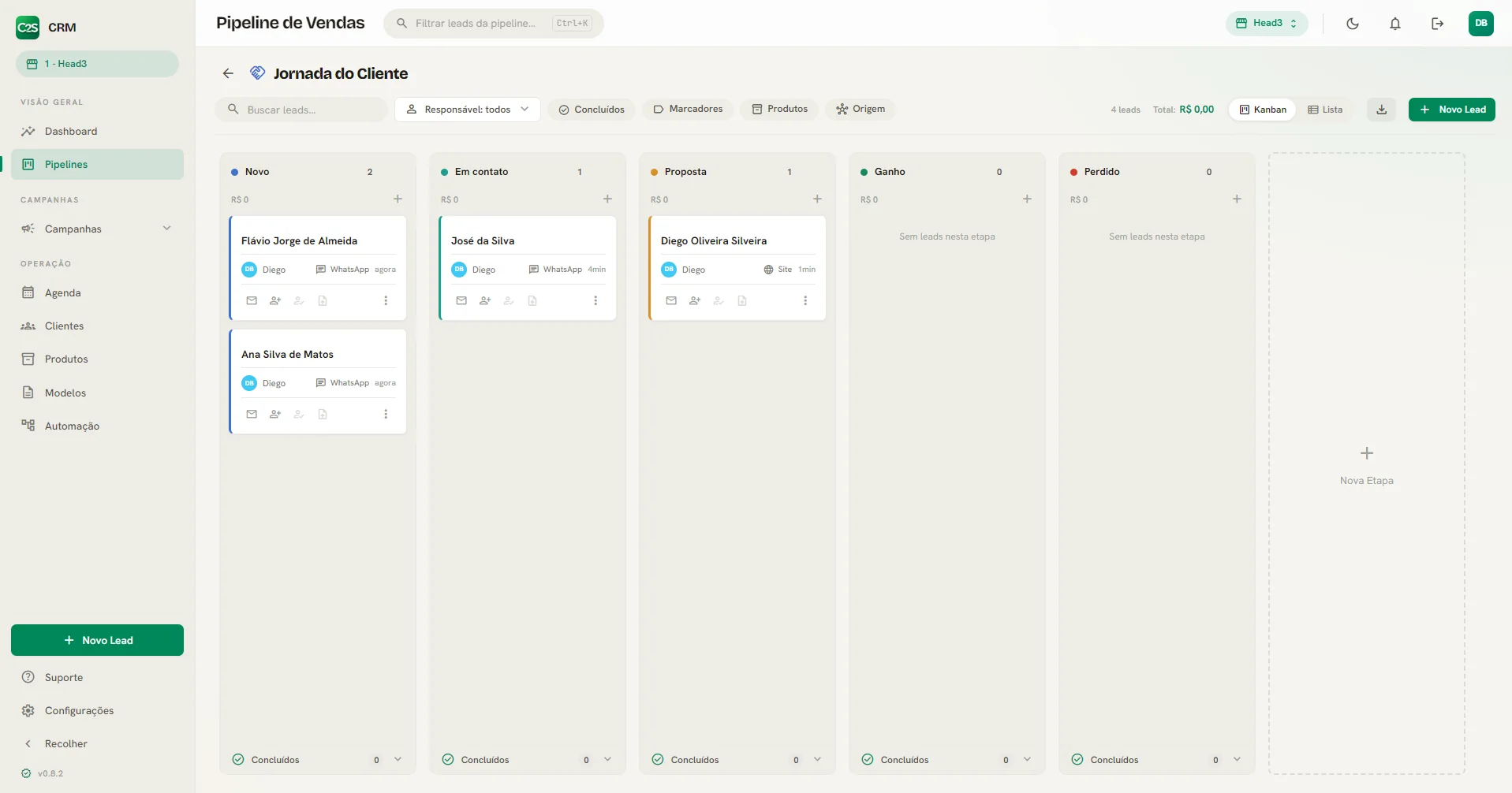Switch to Lista view
1512x793 pixels.
click(x=1325, y=110)
